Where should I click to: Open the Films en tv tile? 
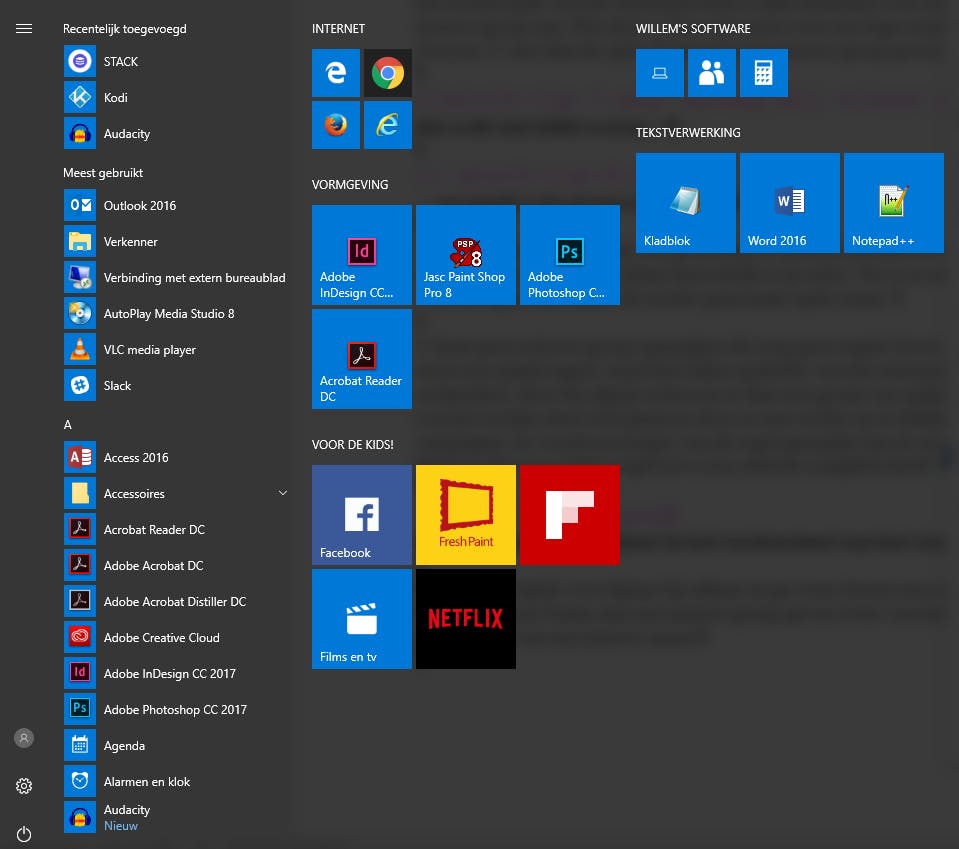(x=361, y=618)
